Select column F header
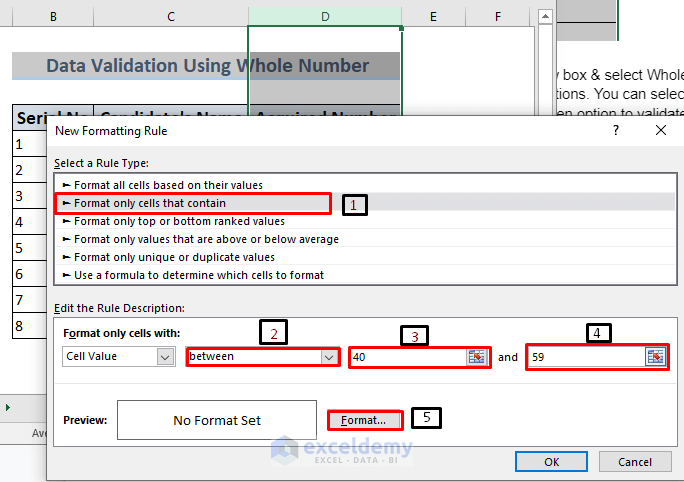 coord(498,17)
